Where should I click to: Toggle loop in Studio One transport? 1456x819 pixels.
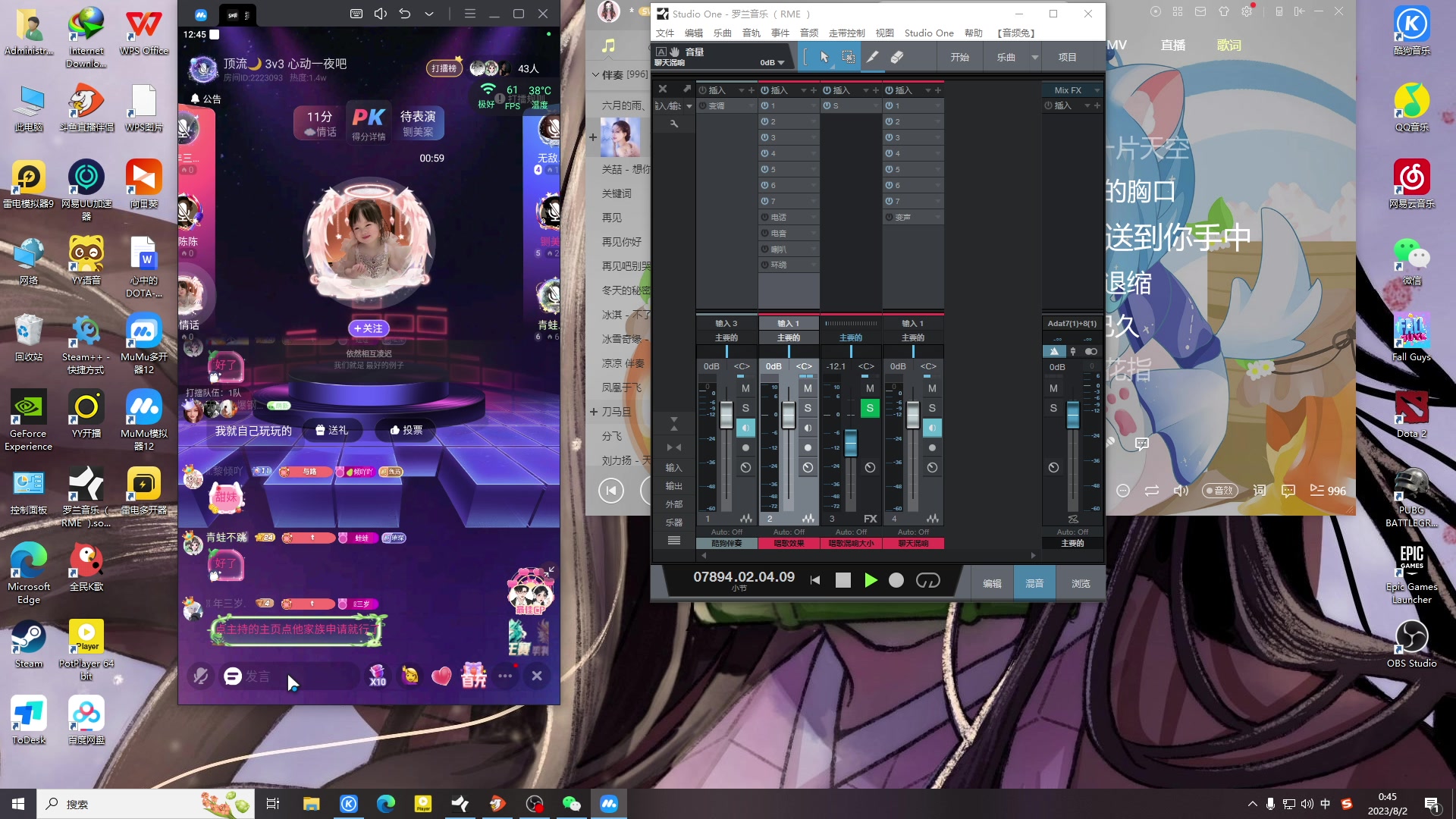coord(927,580)
